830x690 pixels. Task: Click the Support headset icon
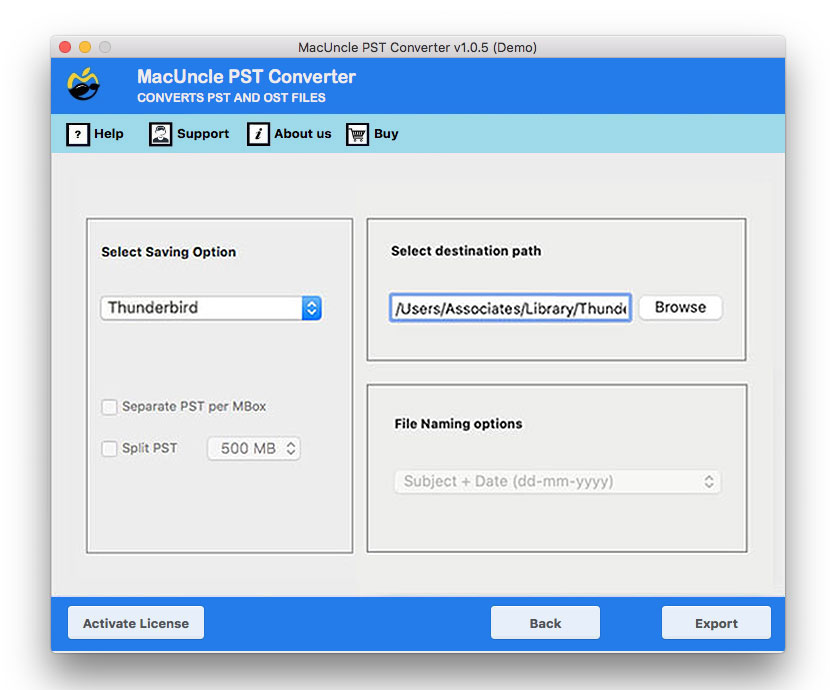tap(160, 134)
